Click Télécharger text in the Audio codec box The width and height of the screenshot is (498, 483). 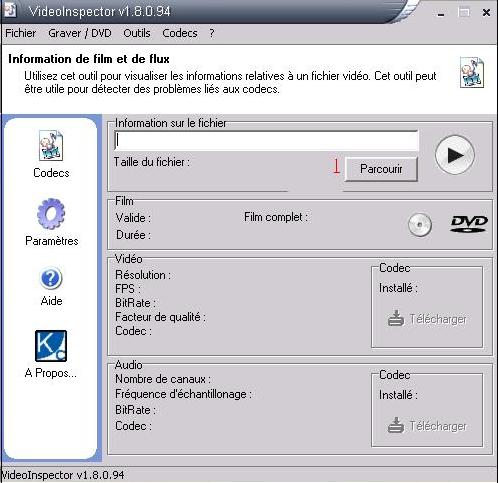coord(438,426)
